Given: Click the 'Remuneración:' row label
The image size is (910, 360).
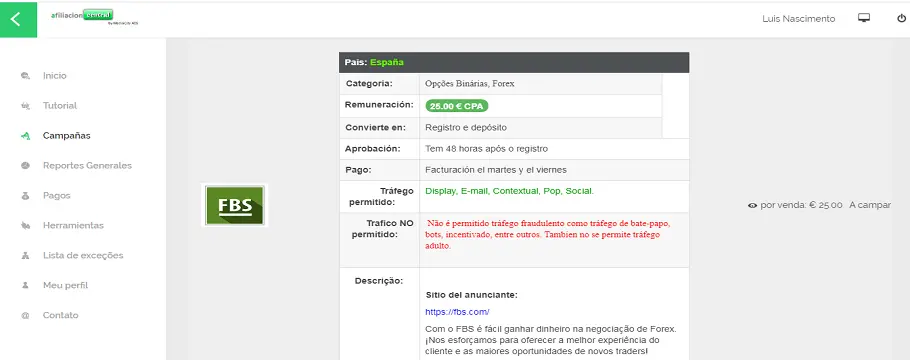Looking at the screenshot, I should coord(379,106).
